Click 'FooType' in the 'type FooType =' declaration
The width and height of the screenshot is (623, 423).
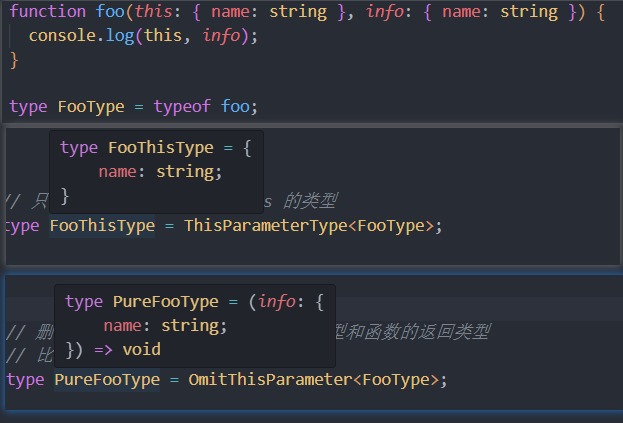[x=91, y=106]
